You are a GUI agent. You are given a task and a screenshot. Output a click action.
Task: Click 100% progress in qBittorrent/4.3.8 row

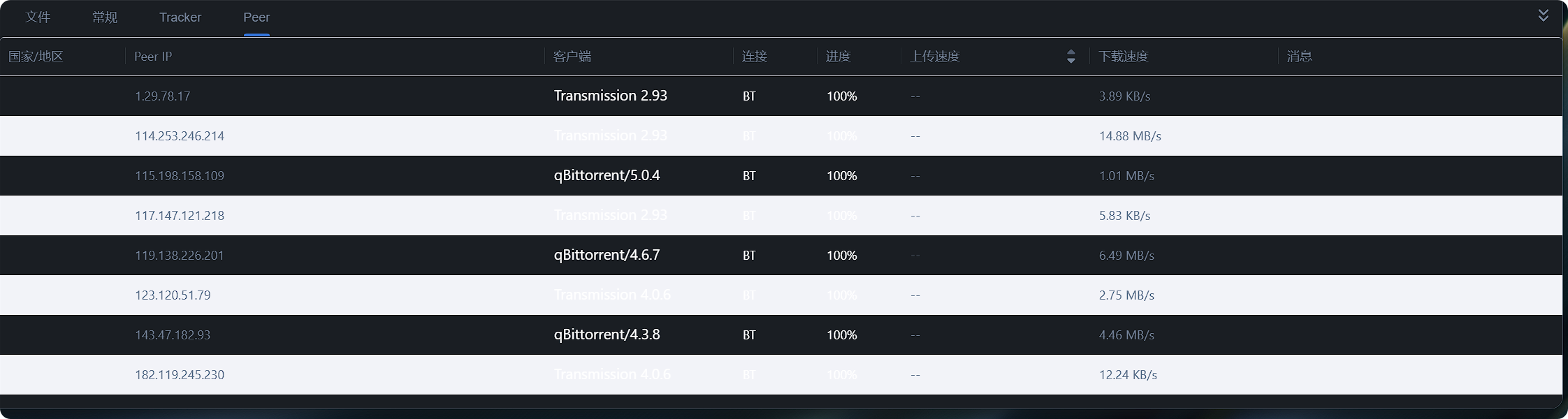point(842,335)
